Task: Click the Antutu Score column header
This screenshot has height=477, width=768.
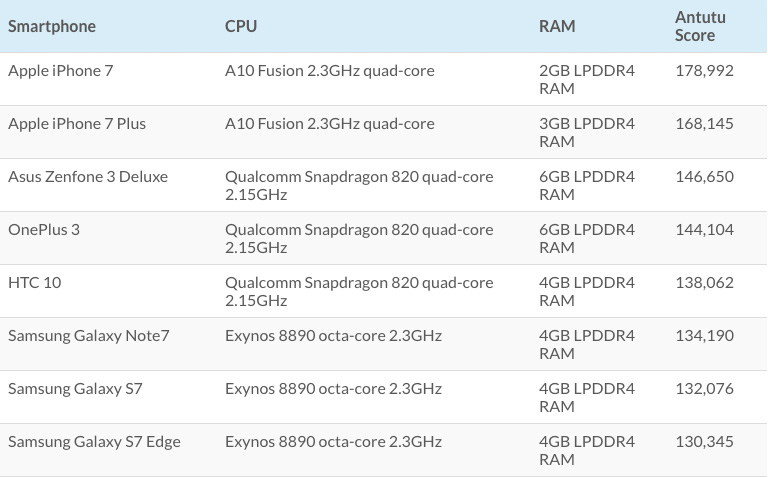Action: [700, 27]
